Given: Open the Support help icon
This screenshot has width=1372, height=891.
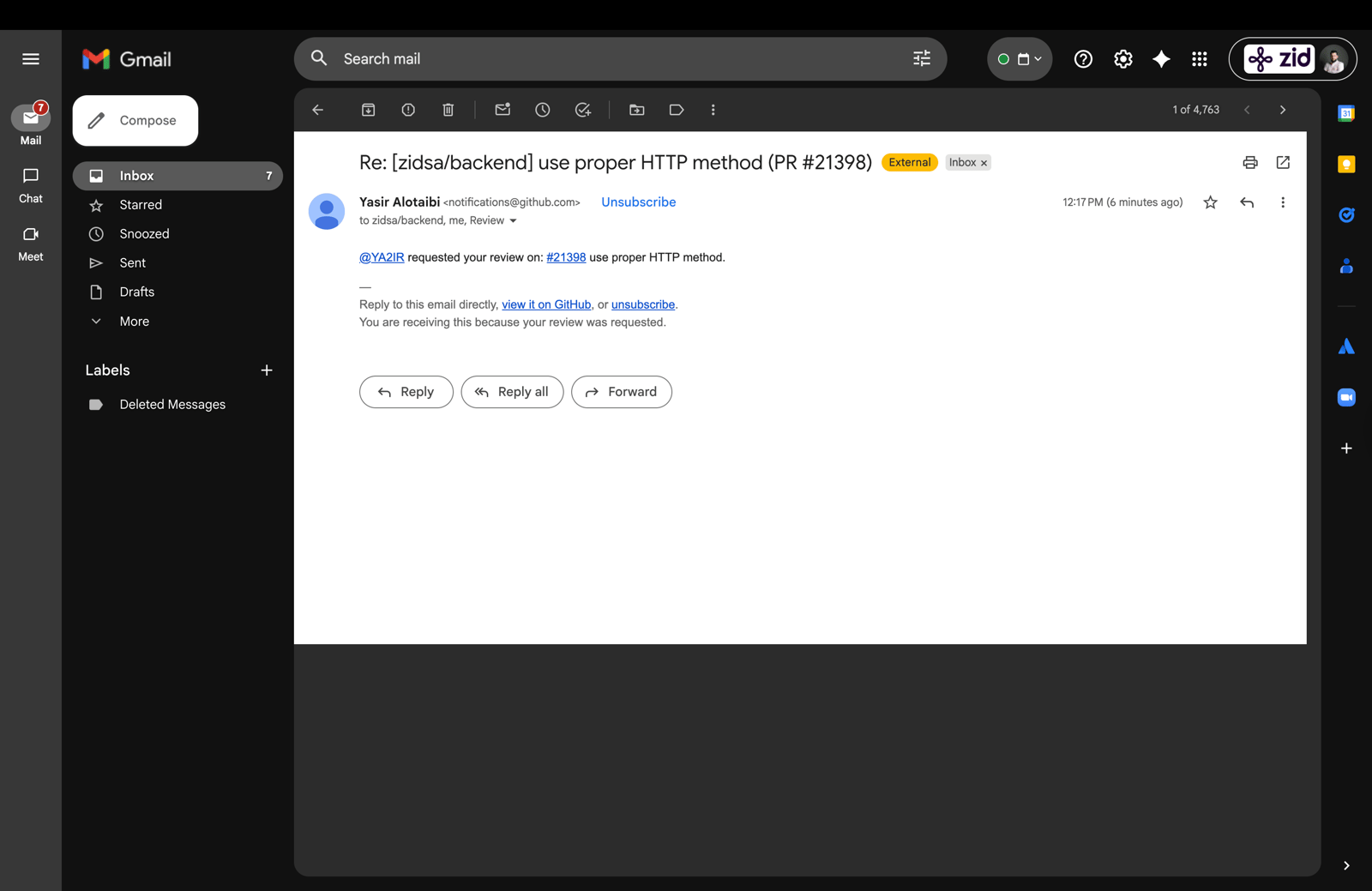Looking at the screenshot, I should [1083, 59].
